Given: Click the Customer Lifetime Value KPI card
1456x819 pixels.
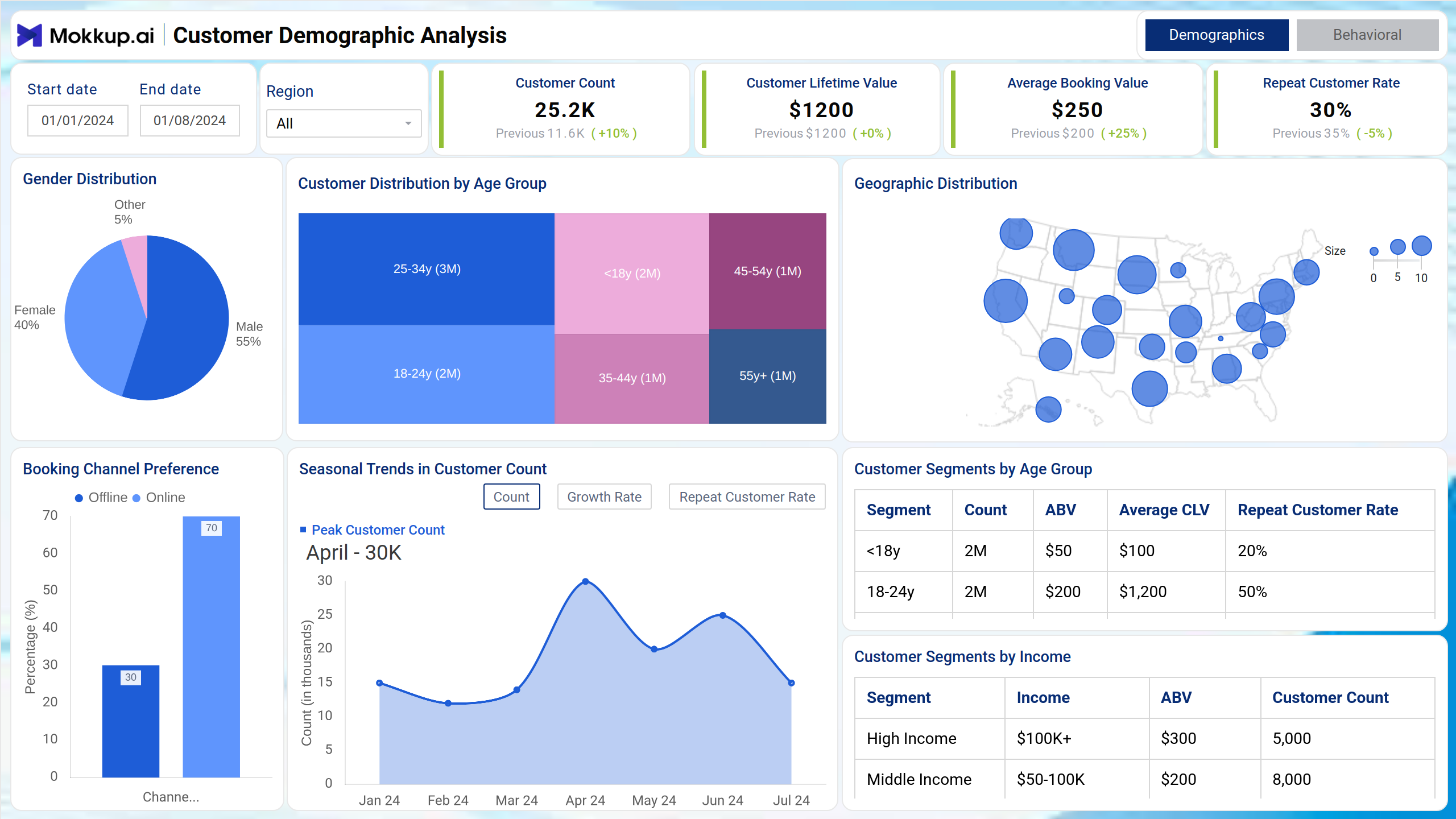Looking at the screenshot, I should pyautogui.click(x=817, y=109).
